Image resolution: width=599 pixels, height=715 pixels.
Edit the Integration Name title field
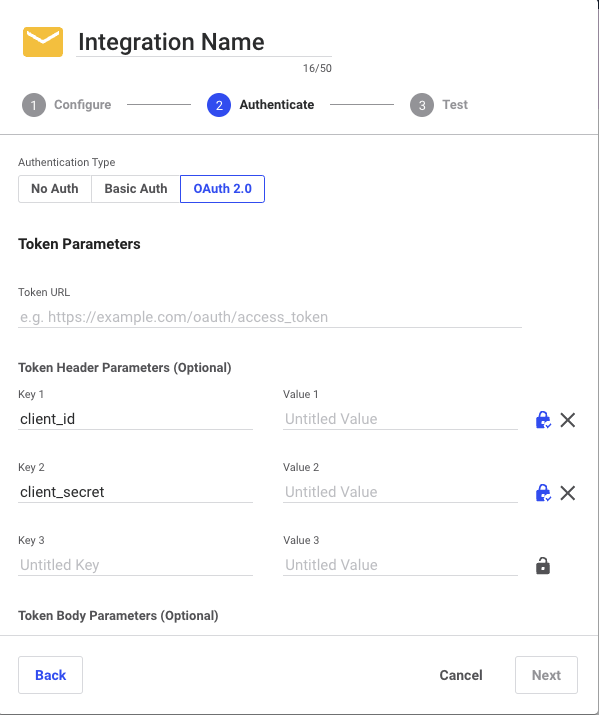click(204, 42)
